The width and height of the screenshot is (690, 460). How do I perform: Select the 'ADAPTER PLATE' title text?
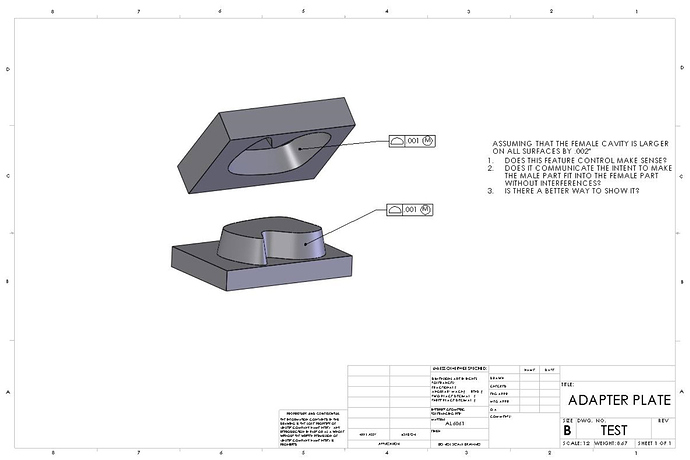tap(620, 400)
